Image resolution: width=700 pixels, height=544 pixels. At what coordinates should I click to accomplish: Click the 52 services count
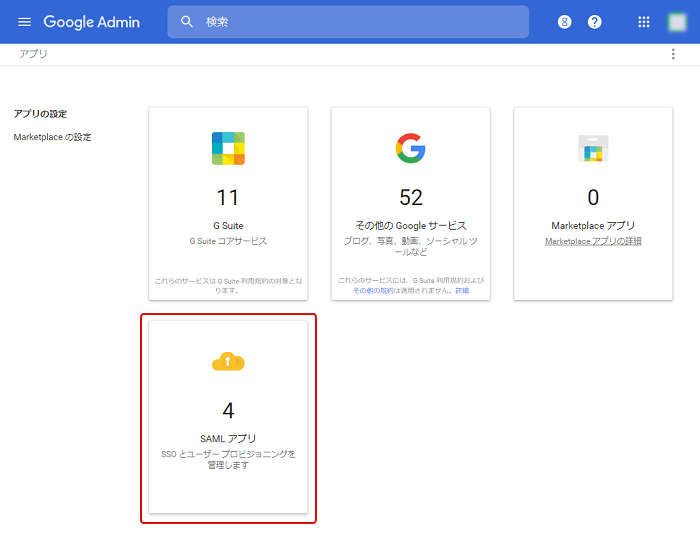[411, 197]
